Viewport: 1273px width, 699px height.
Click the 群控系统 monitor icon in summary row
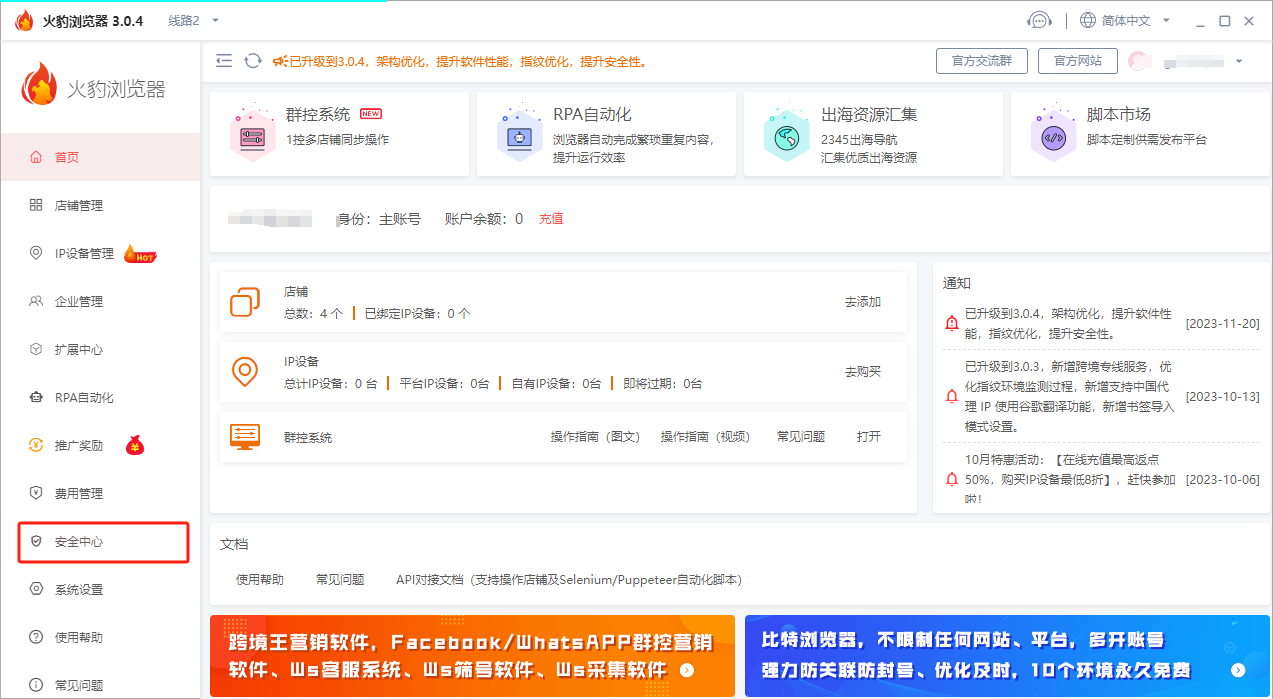coord(245,437)
